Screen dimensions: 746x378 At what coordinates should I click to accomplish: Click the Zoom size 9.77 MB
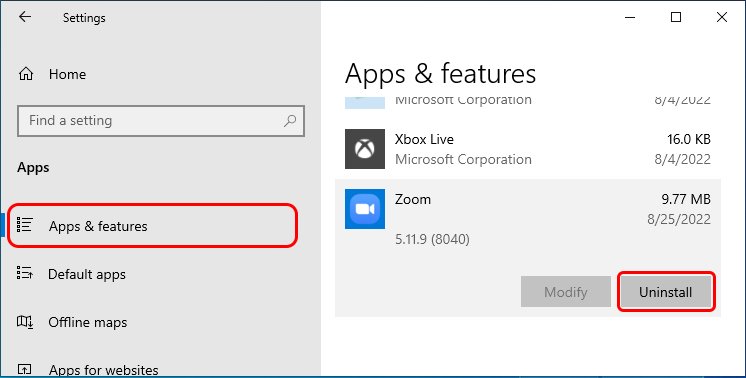click(x=686, y=199)
